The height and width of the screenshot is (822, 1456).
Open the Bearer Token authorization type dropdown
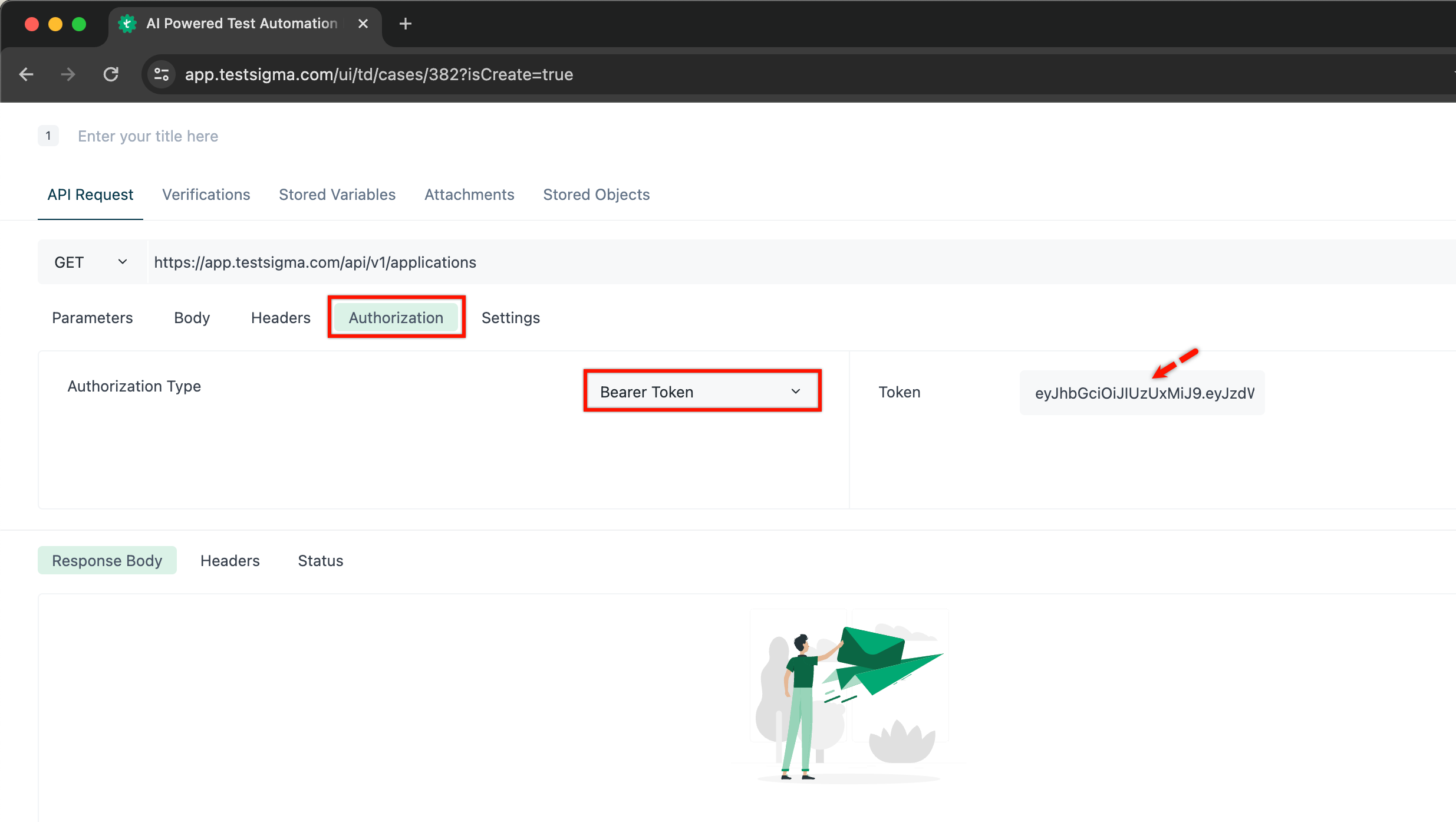click(701, 392)
